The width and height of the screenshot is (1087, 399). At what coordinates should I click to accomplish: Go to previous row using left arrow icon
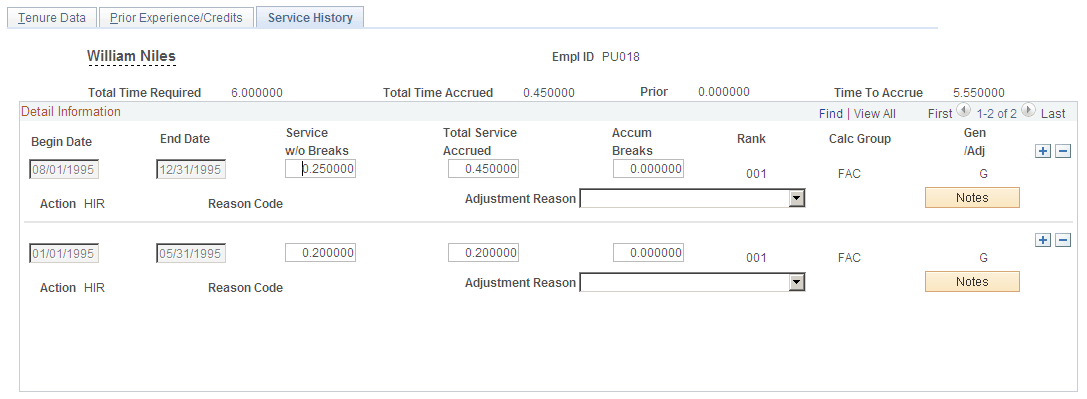(x=964, y=110)
